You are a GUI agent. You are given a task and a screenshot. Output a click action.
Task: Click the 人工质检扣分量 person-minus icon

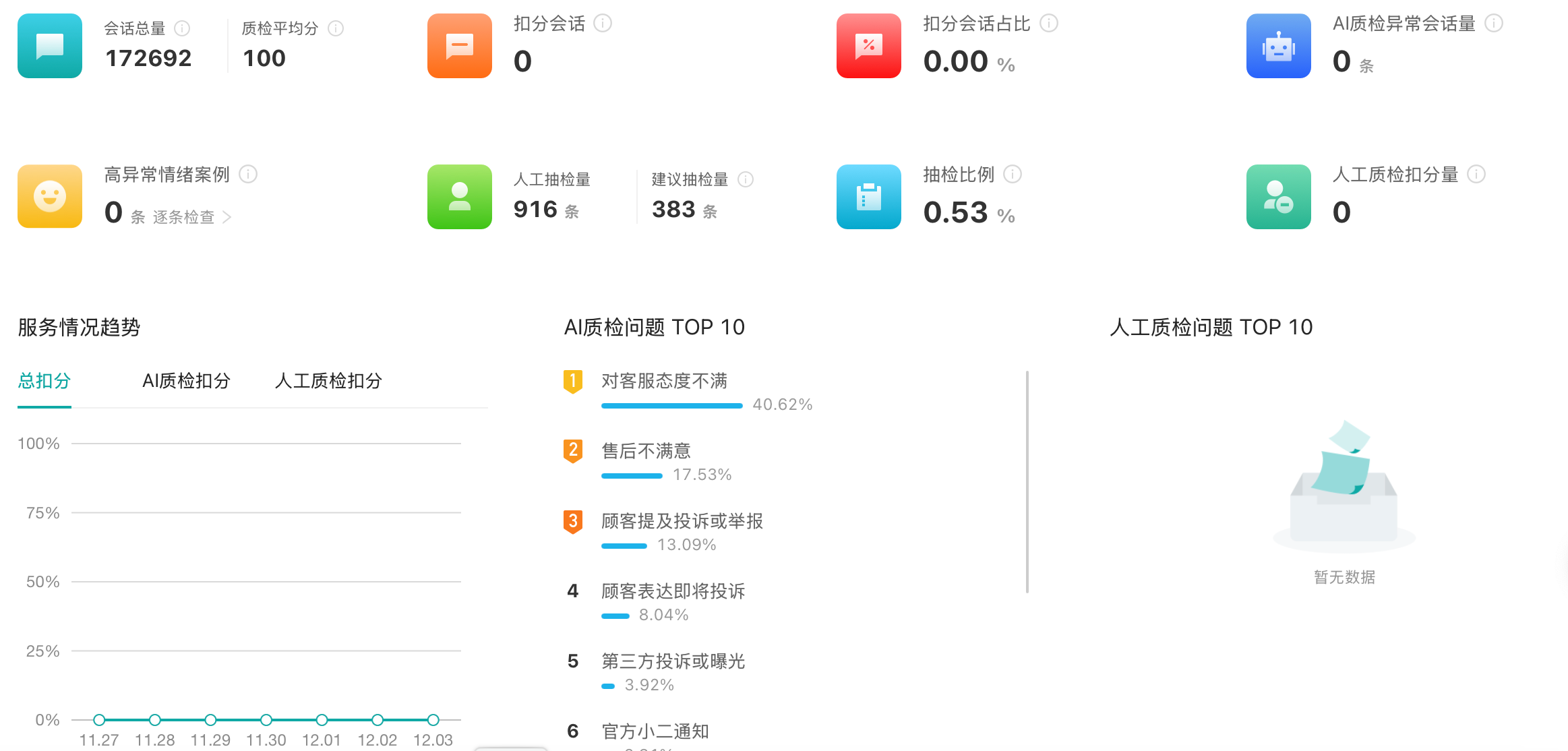coord(1278,196)
